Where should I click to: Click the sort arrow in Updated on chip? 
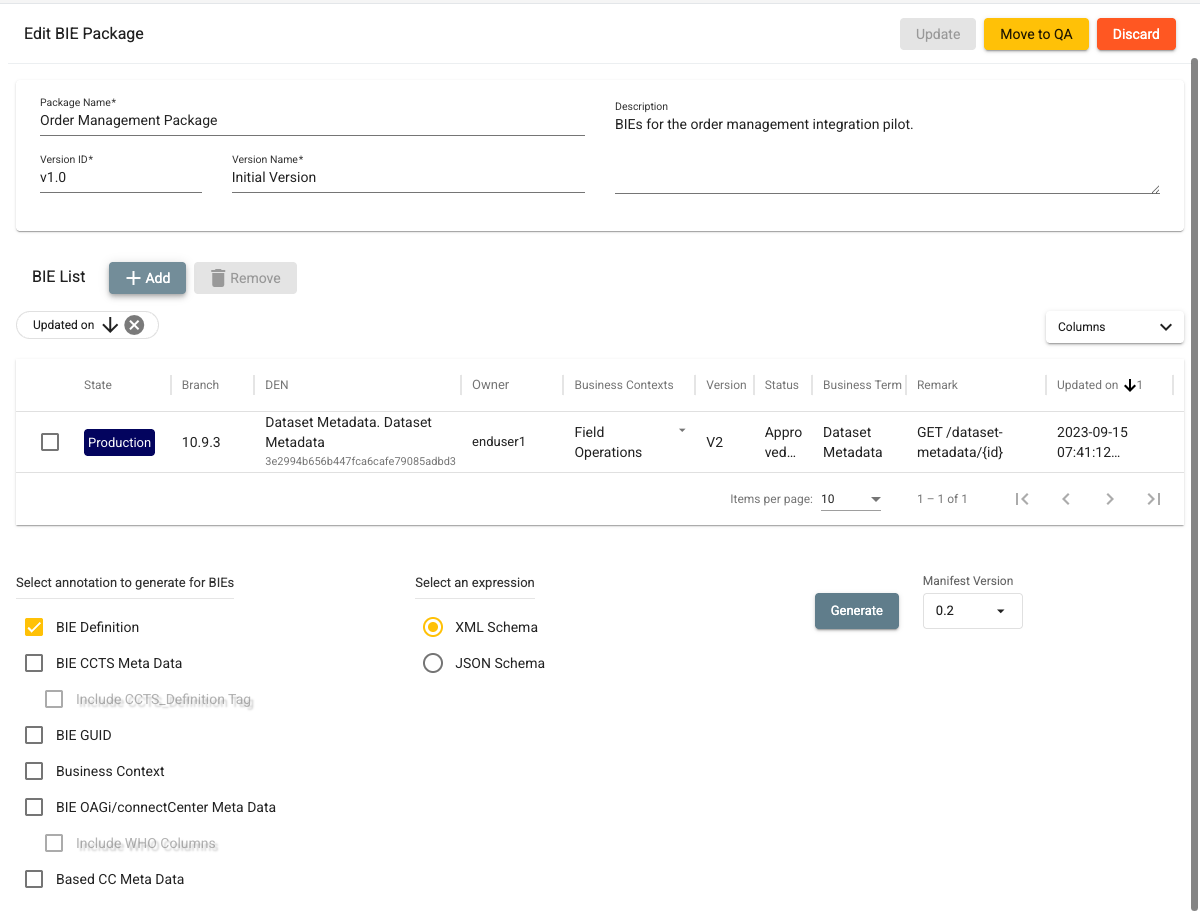[x=110, y=325]
